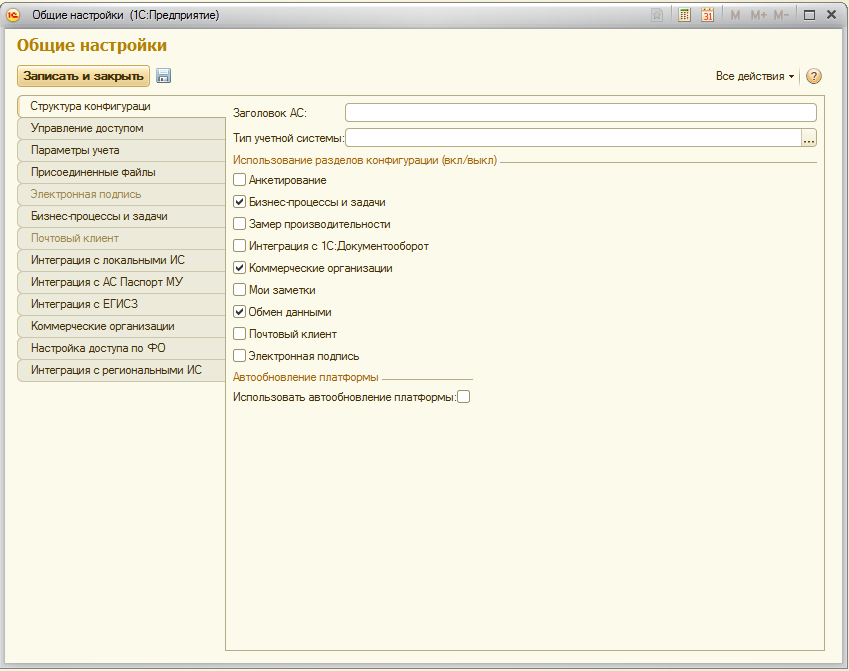The width and height of the screenshot is (849, 671).
Task: Click the M+ memory add button
Action: tap(758, 15)
